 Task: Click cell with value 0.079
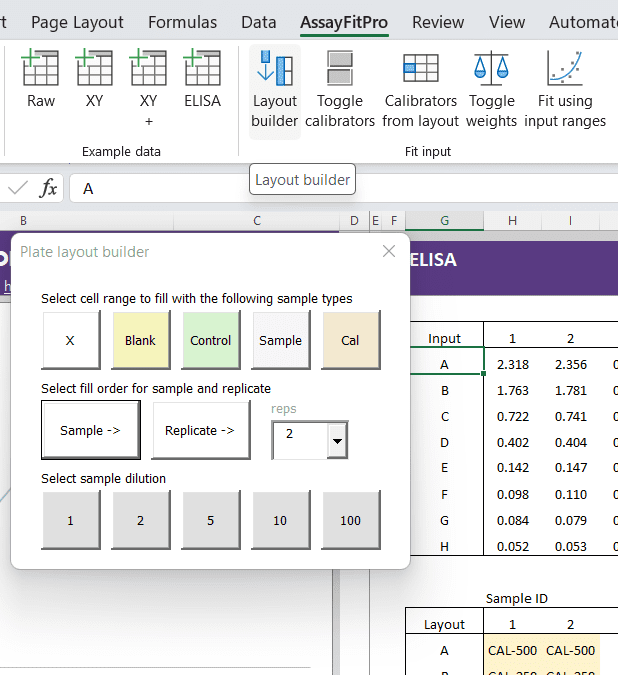570,520
